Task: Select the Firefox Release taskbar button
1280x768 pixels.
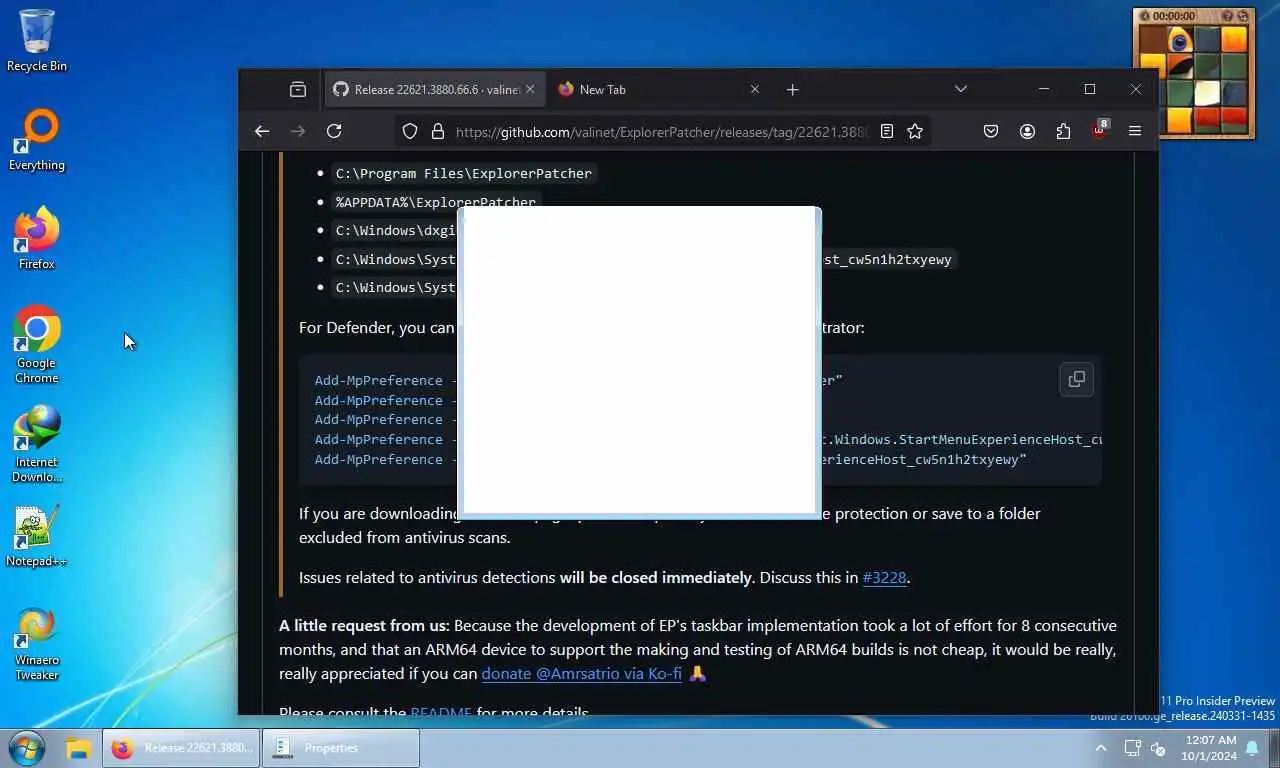Action: (181, 748)
